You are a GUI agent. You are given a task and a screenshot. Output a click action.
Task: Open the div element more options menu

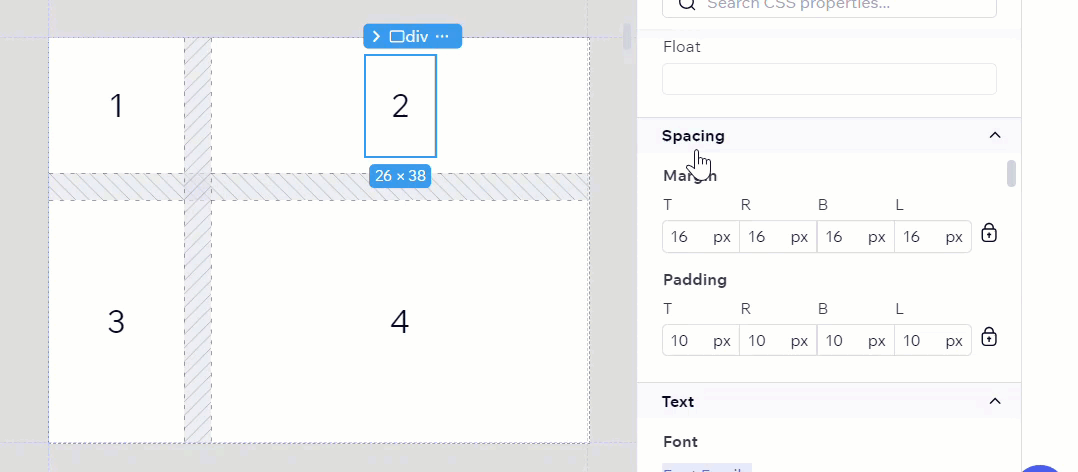442,36
